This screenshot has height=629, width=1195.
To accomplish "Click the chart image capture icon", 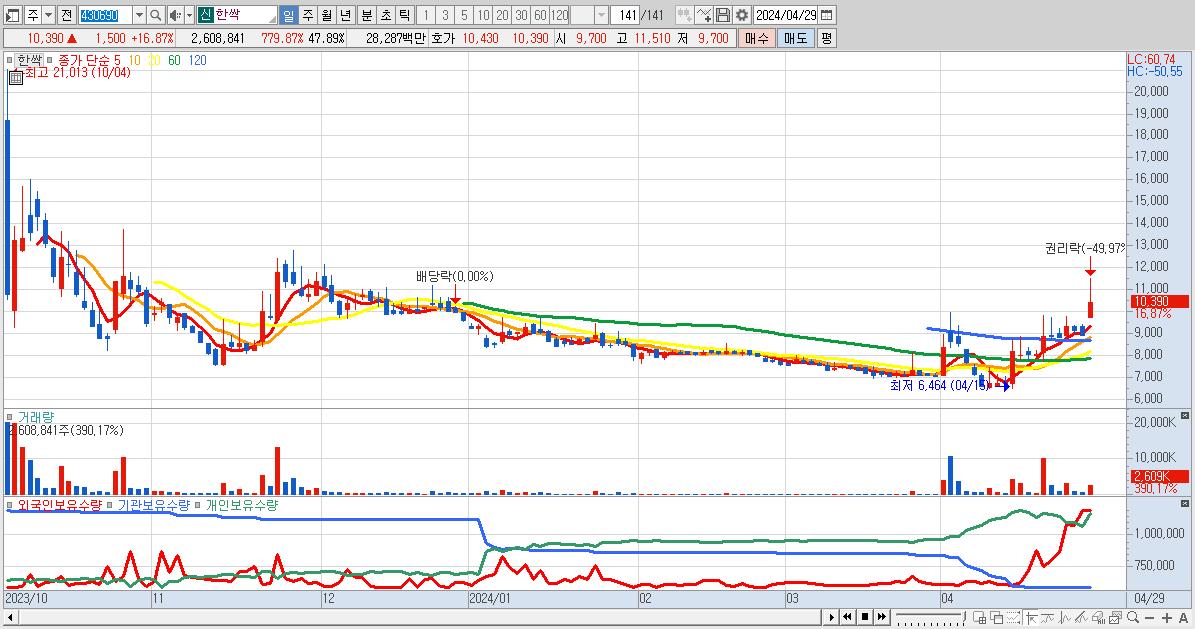I will pos(1115,617).
